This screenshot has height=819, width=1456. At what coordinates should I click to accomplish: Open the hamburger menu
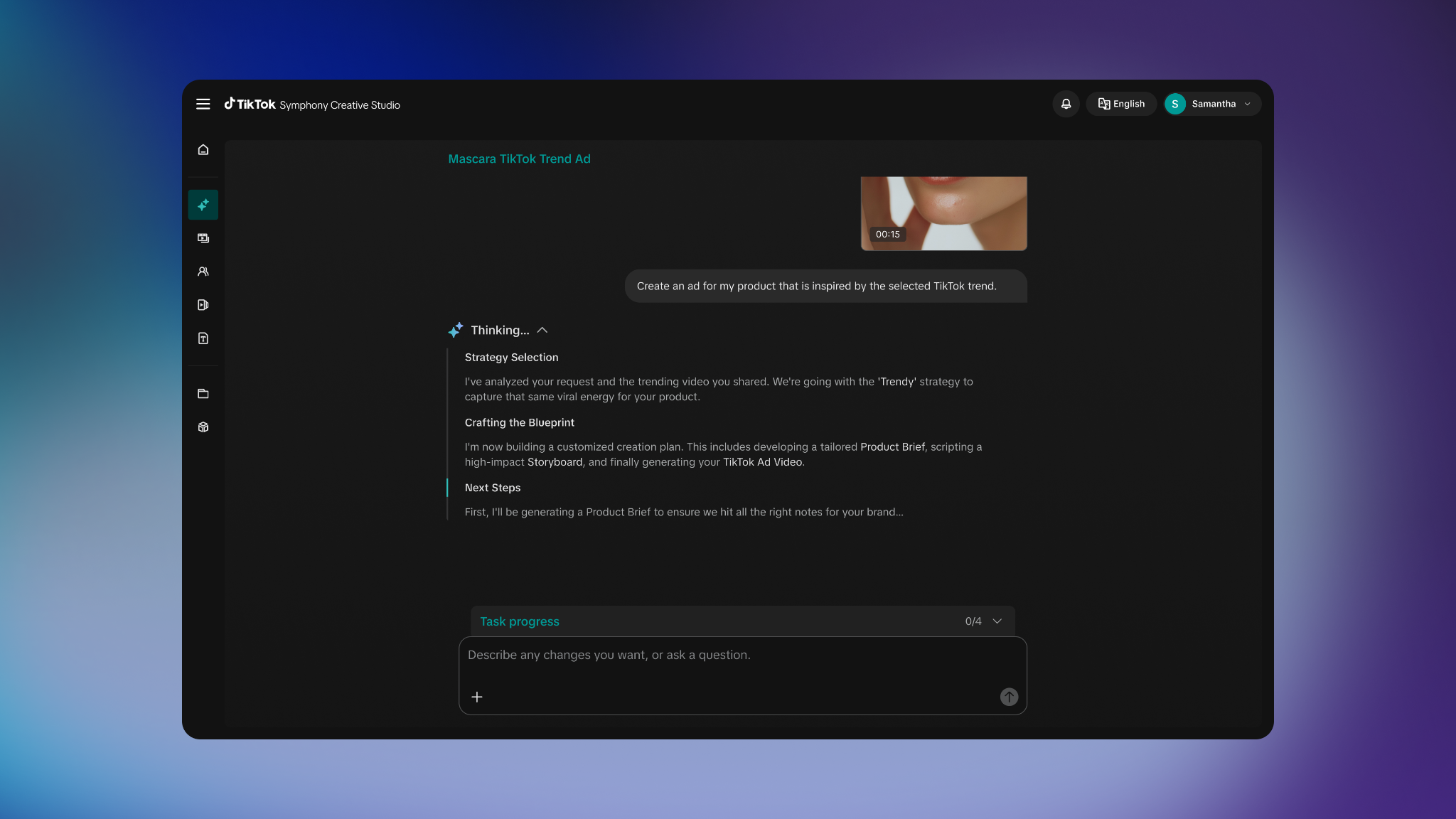203,104
